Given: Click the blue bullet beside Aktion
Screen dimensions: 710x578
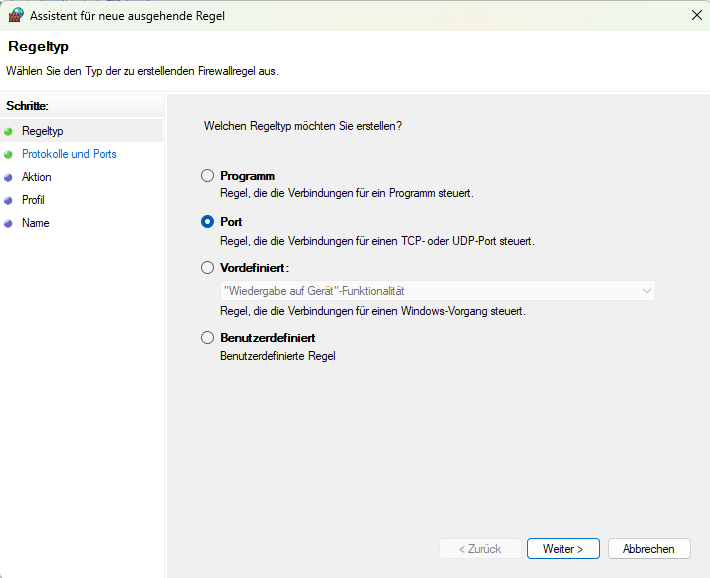Looking at the screenshot, I should pos(9,177).
